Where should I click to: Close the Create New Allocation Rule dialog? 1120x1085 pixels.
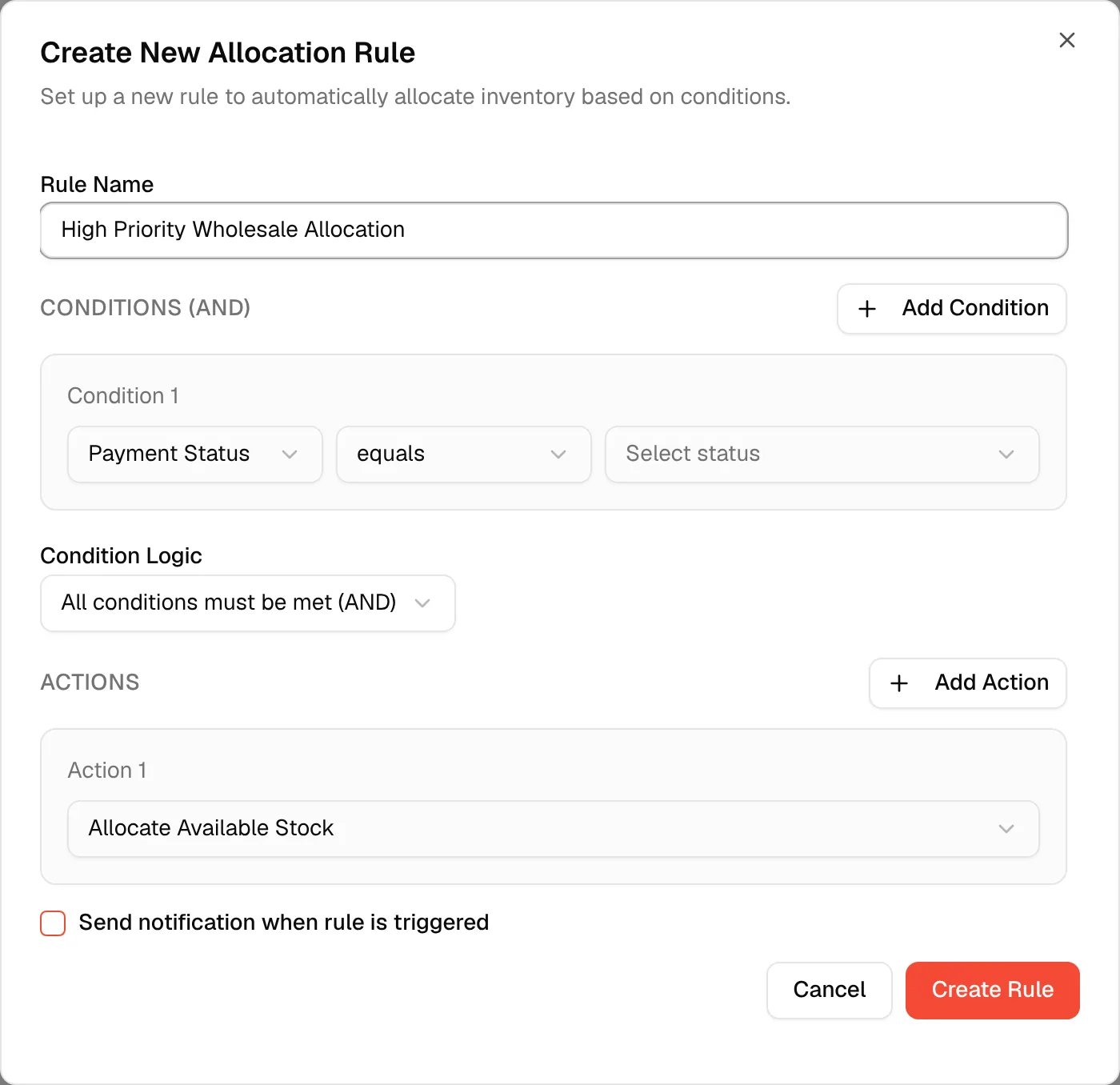[x=1066, y=40]
